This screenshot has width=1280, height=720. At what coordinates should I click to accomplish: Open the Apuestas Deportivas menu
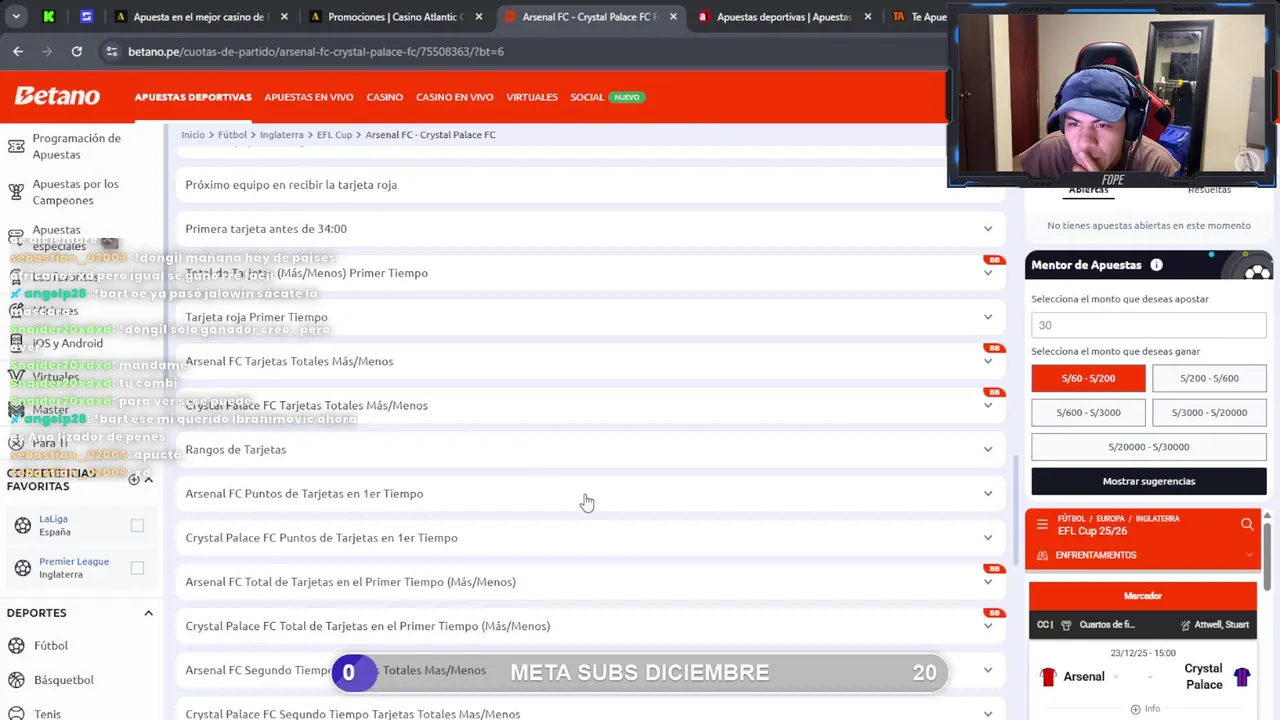point(193,97)
